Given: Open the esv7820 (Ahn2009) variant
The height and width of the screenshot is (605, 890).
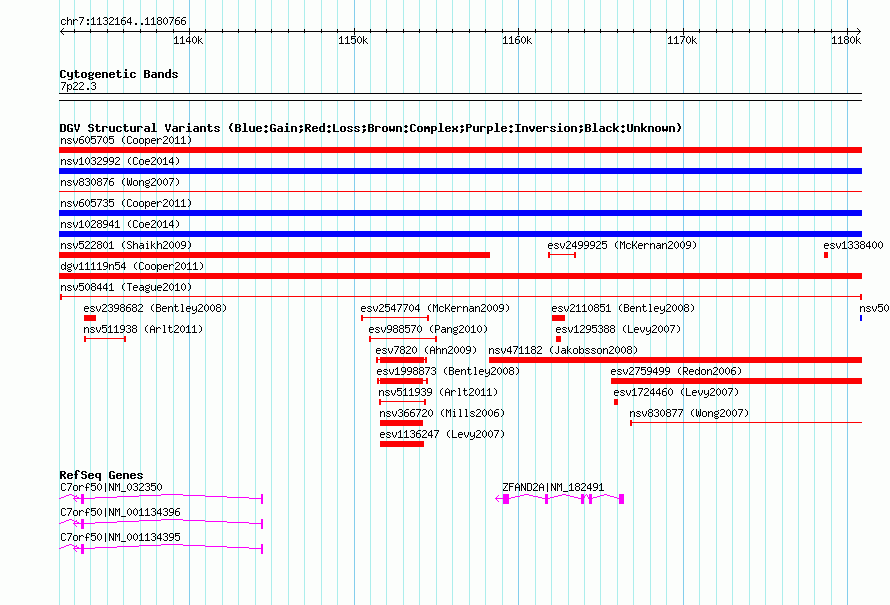Looking at the screenshot, I should point(426,350).
